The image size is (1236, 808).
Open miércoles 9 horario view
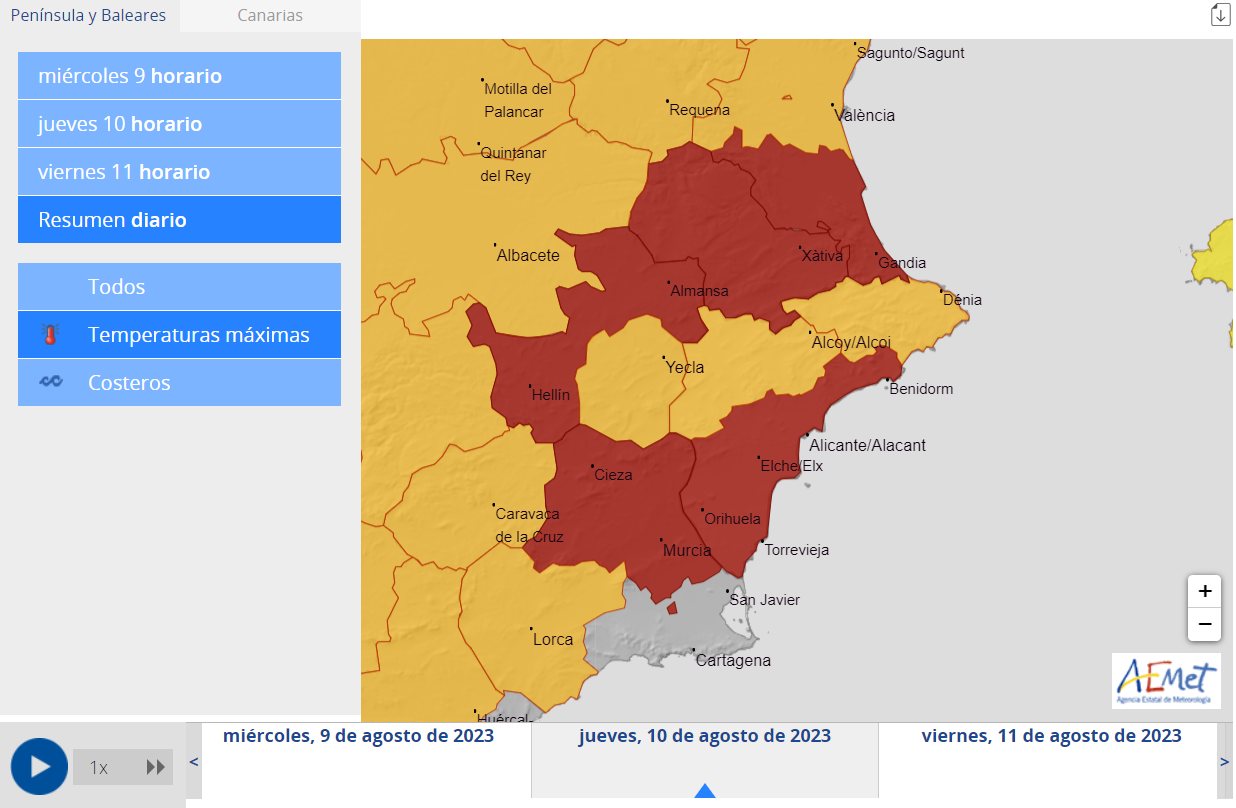click(x=179, y=76)
